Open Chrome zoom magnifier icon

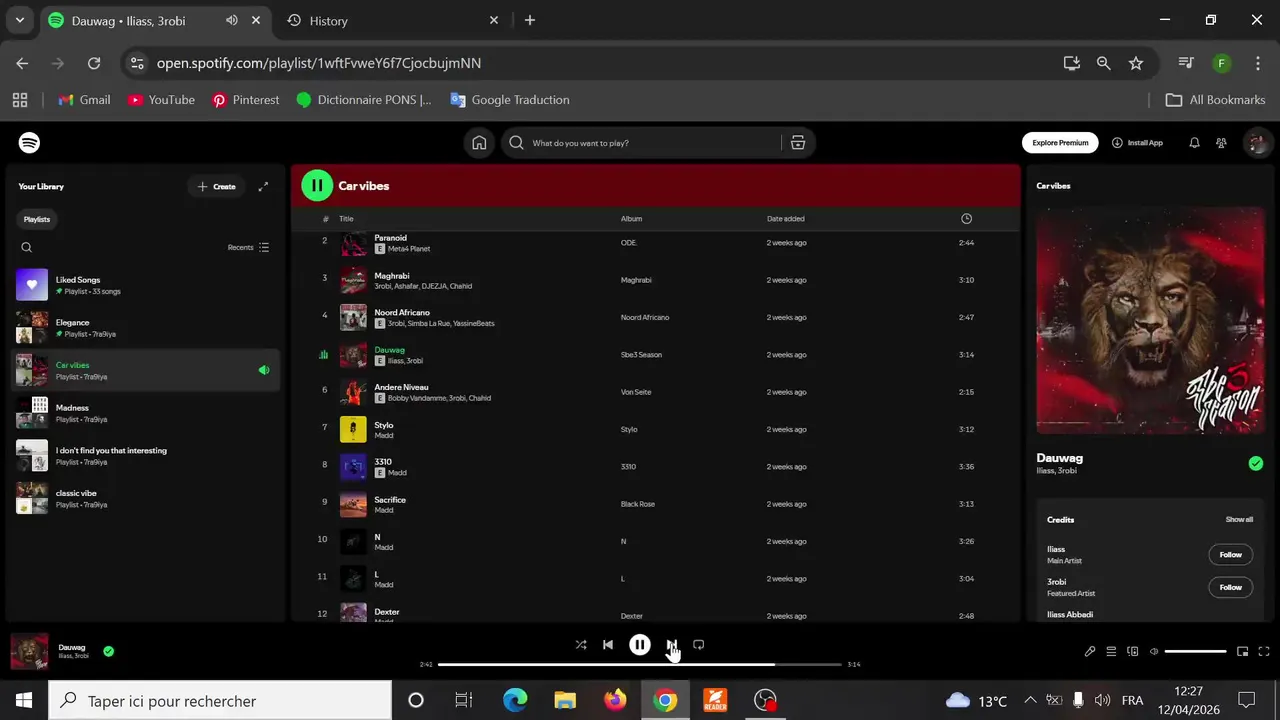pos(1104,63)
